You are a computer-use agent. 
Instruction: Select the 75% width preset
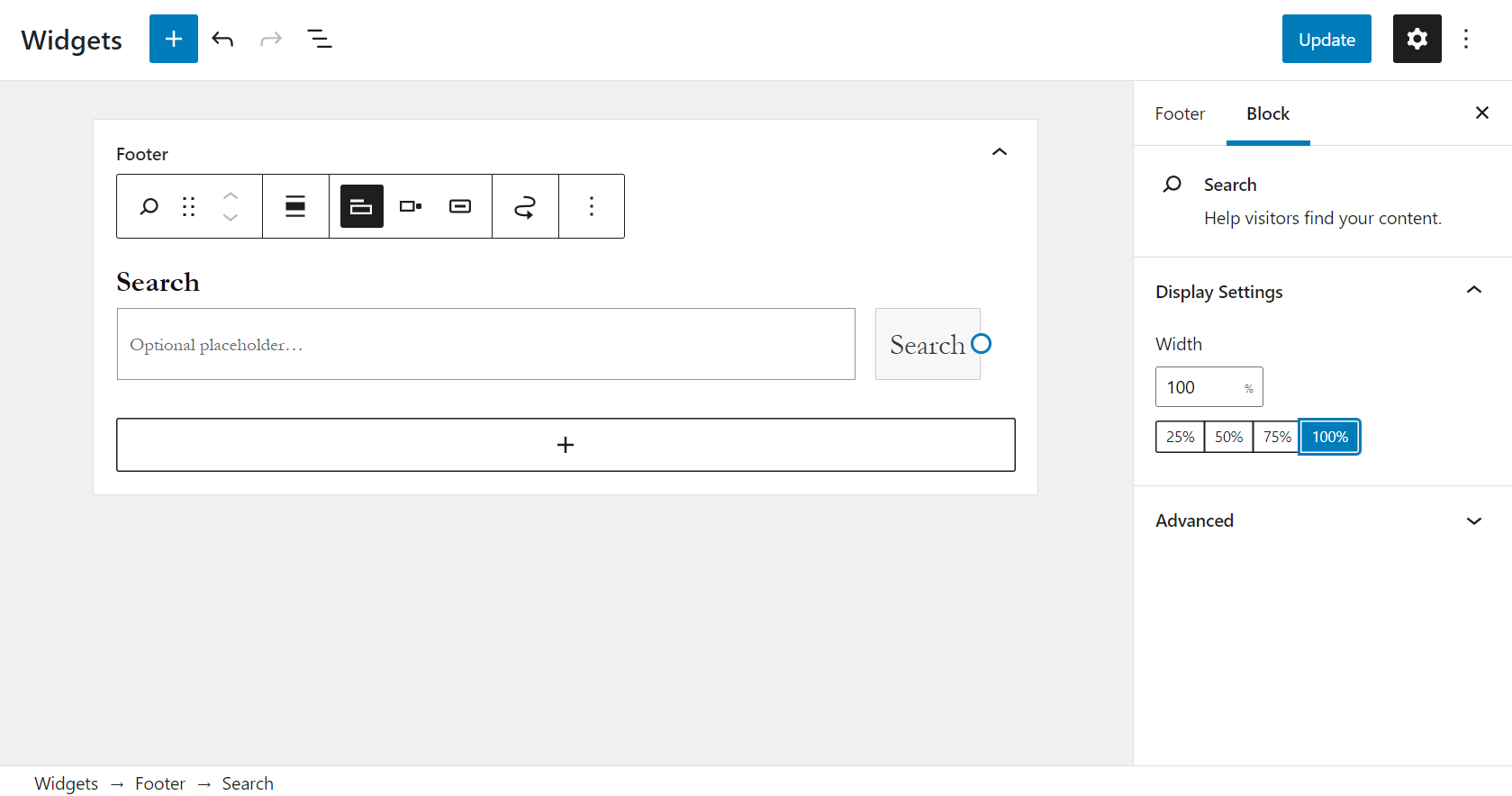(1276, 436)
